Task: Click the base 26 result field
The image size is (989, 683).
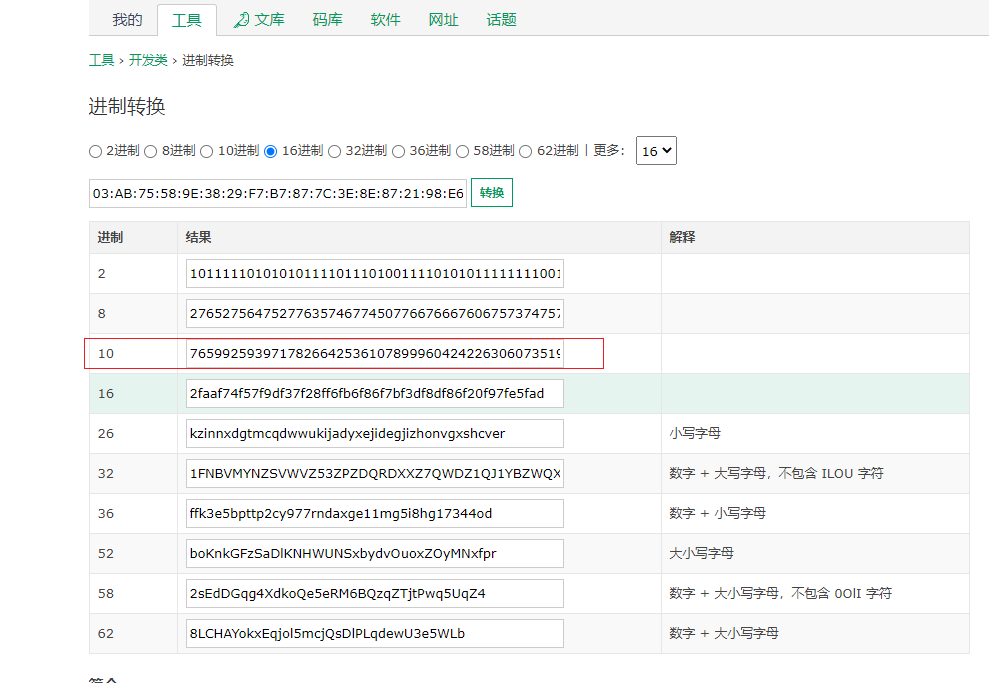Action: point(375,433)
